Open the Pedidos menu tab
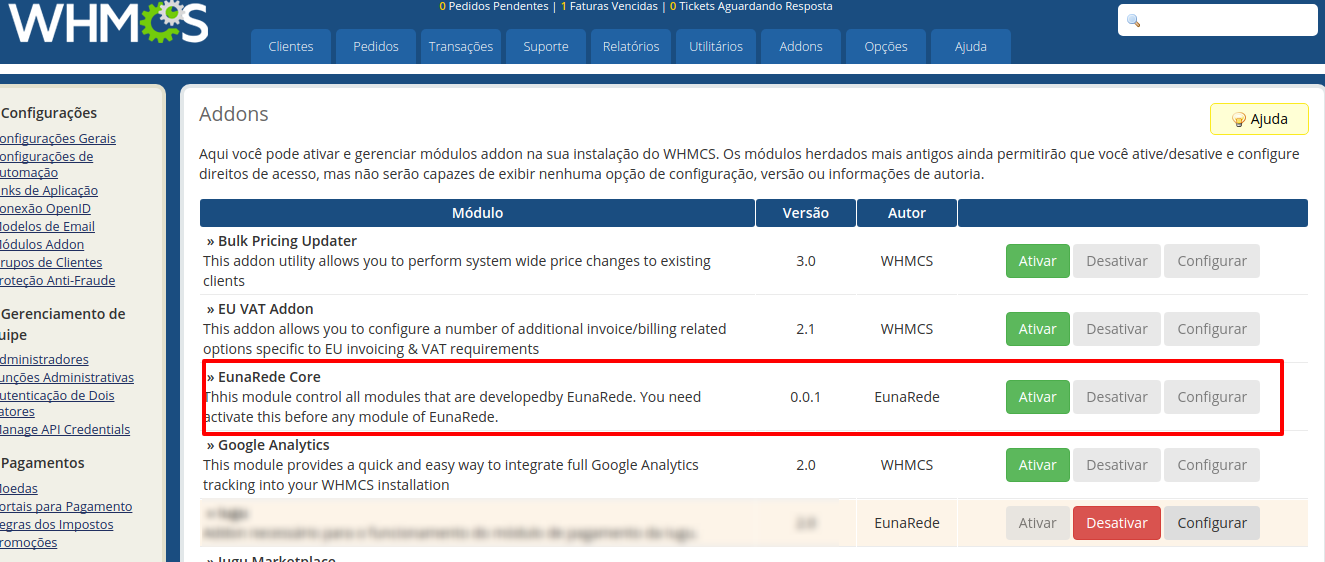This screenshot has width=1325, height=562. [x=375, y=46]
